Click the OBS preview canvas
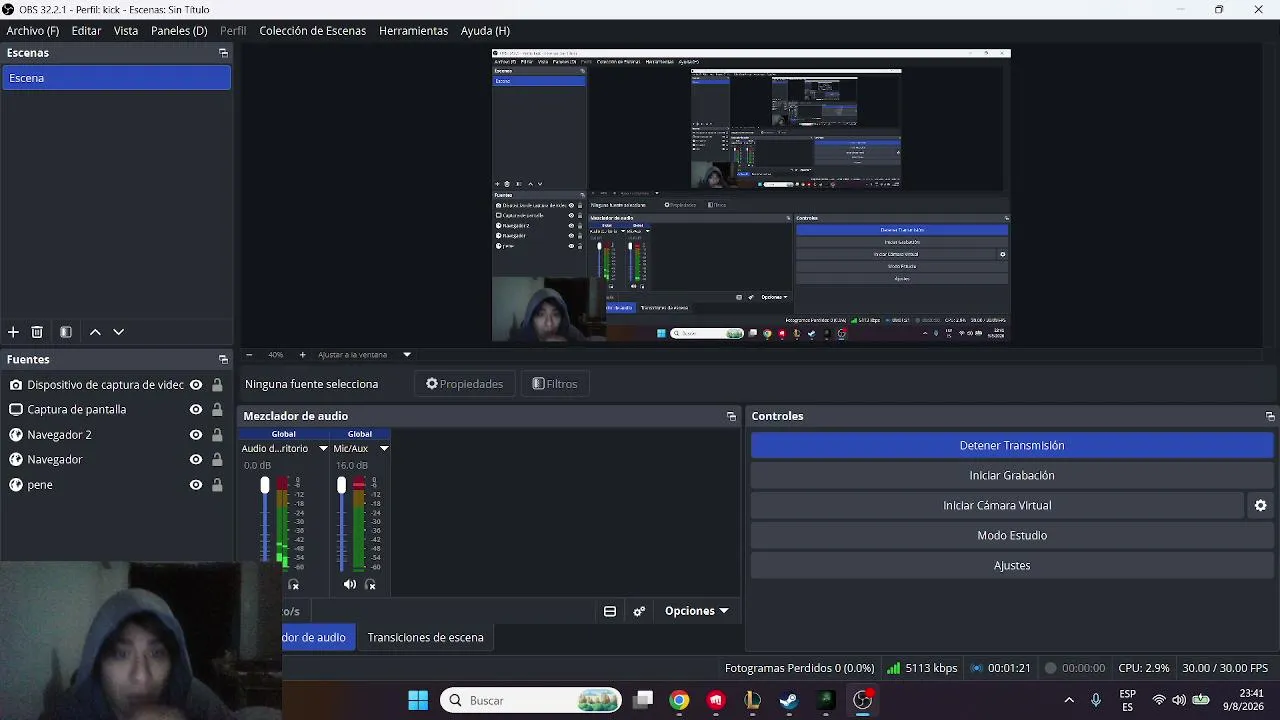 click(x=751, y=195)
